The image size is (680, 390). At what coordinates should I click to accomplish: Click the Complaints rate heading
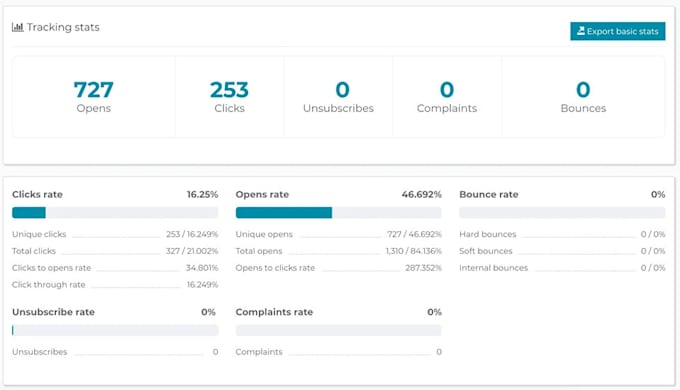click(x=275, y=312)
